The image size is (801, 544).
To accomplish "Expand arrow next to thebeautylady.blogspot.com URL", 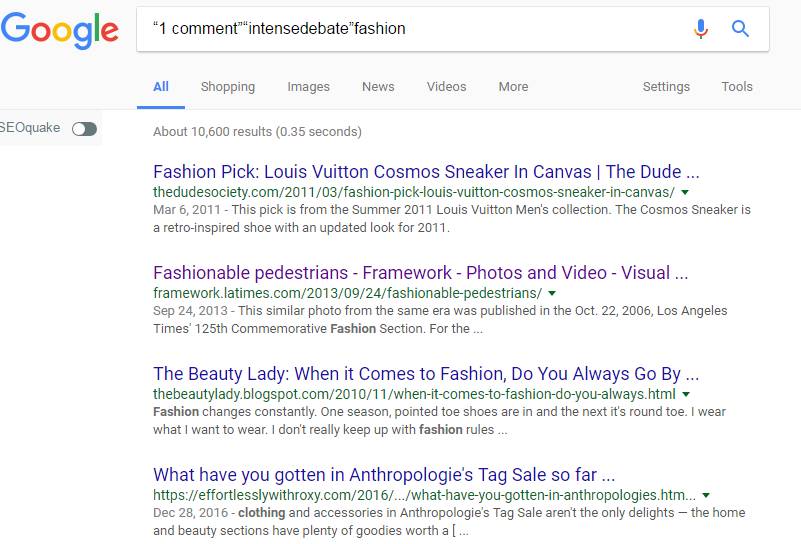I will coord(686,394).
